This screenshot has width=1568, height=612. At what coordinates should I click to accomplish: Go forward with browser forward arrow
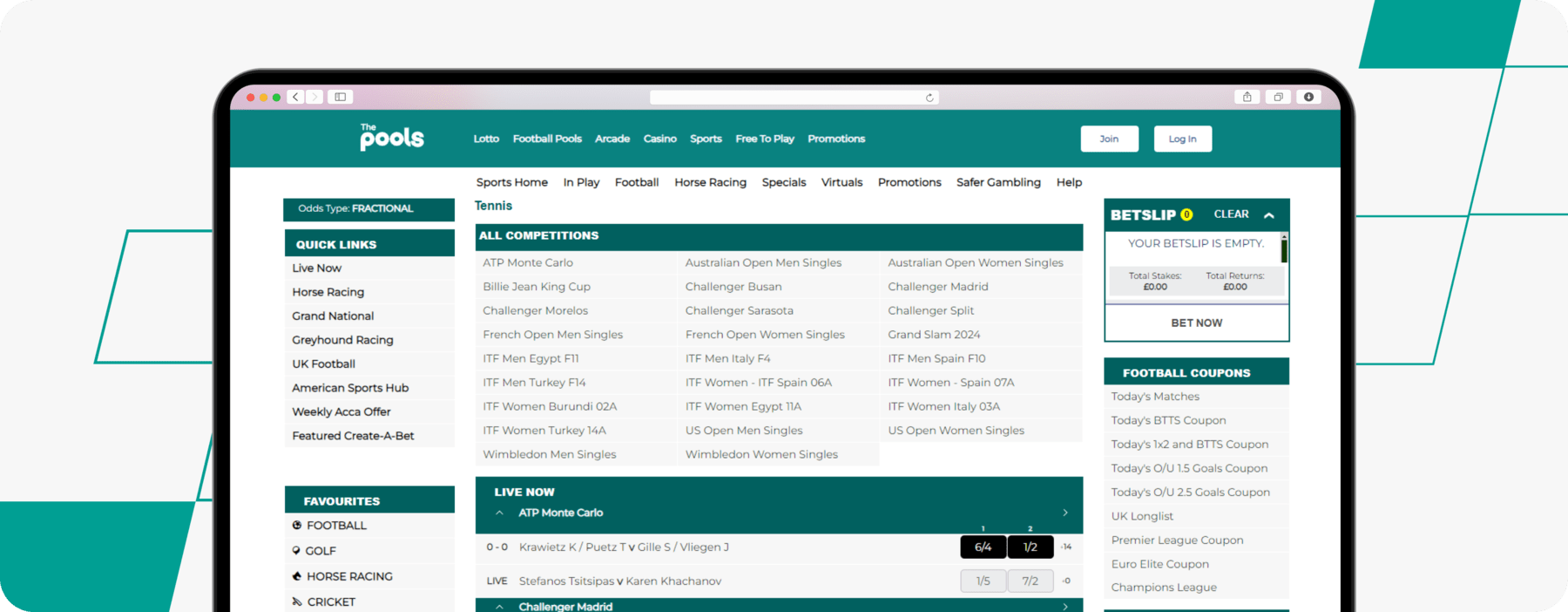point(314,97)
